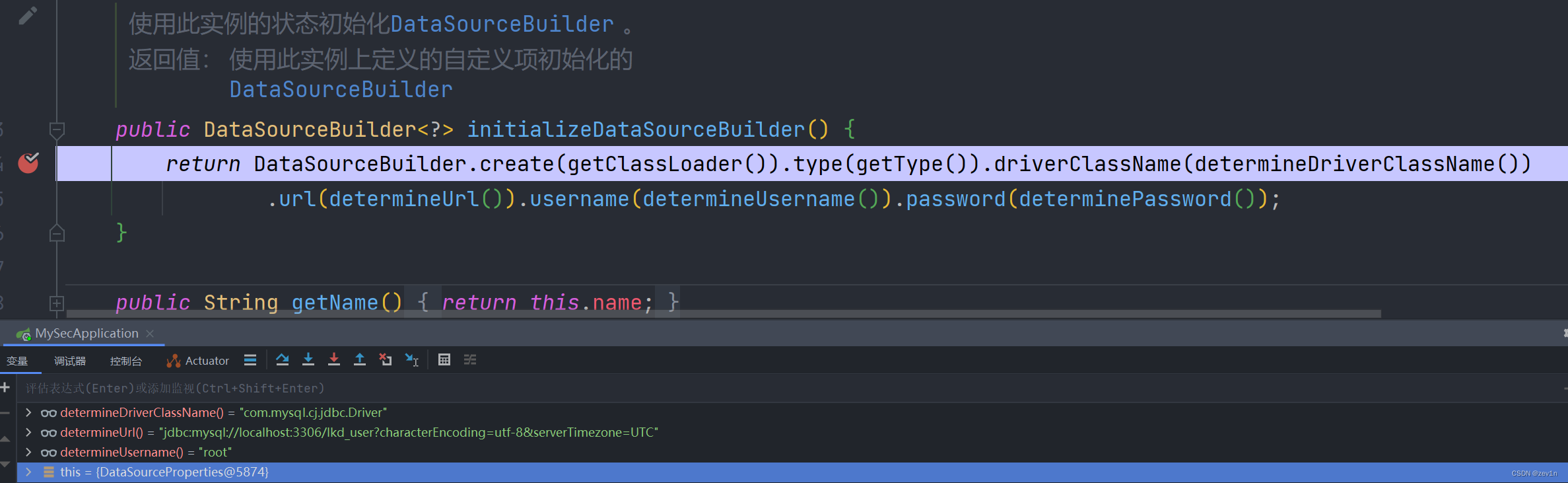
Task: Select the determineDriverClassName() watch row
Action: [x=792, y=413]
